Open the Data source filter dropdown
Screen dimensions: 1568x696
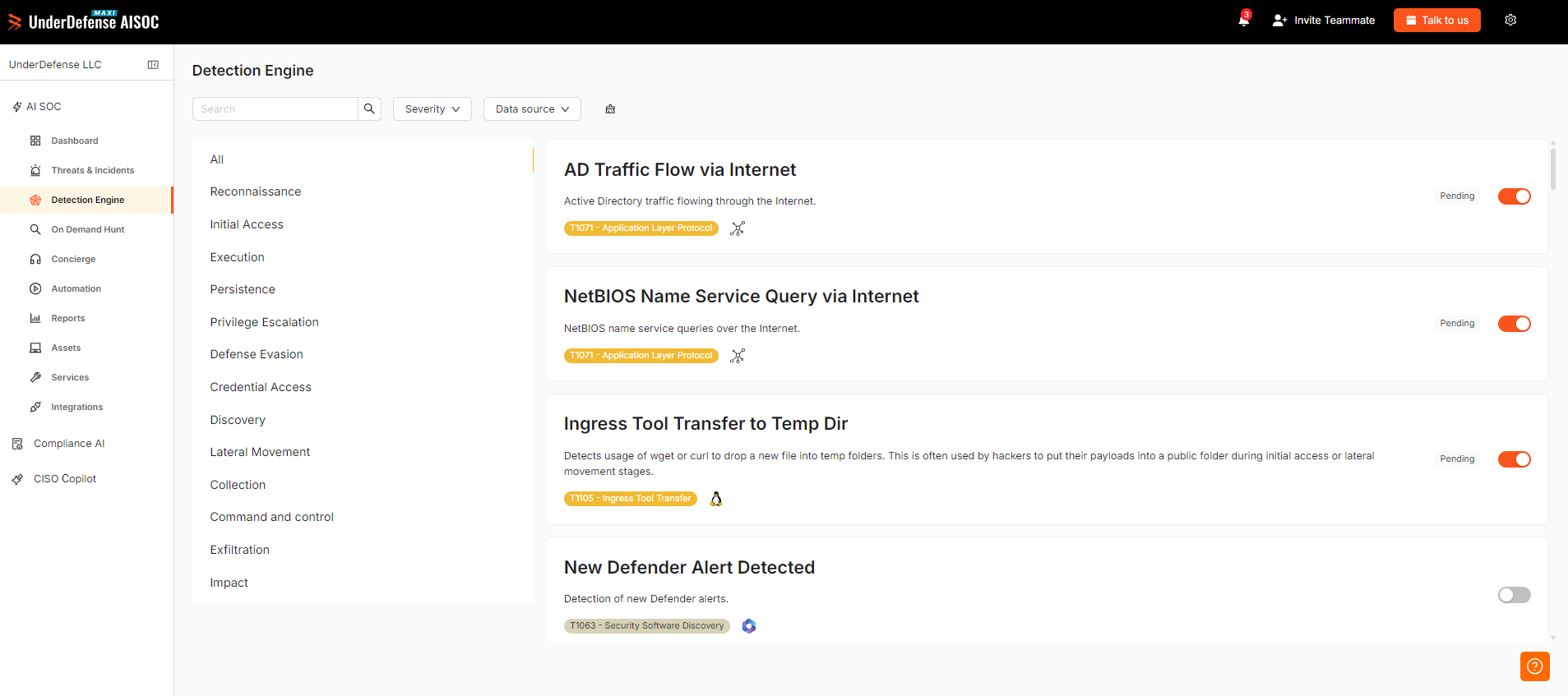tap(532, 108)
